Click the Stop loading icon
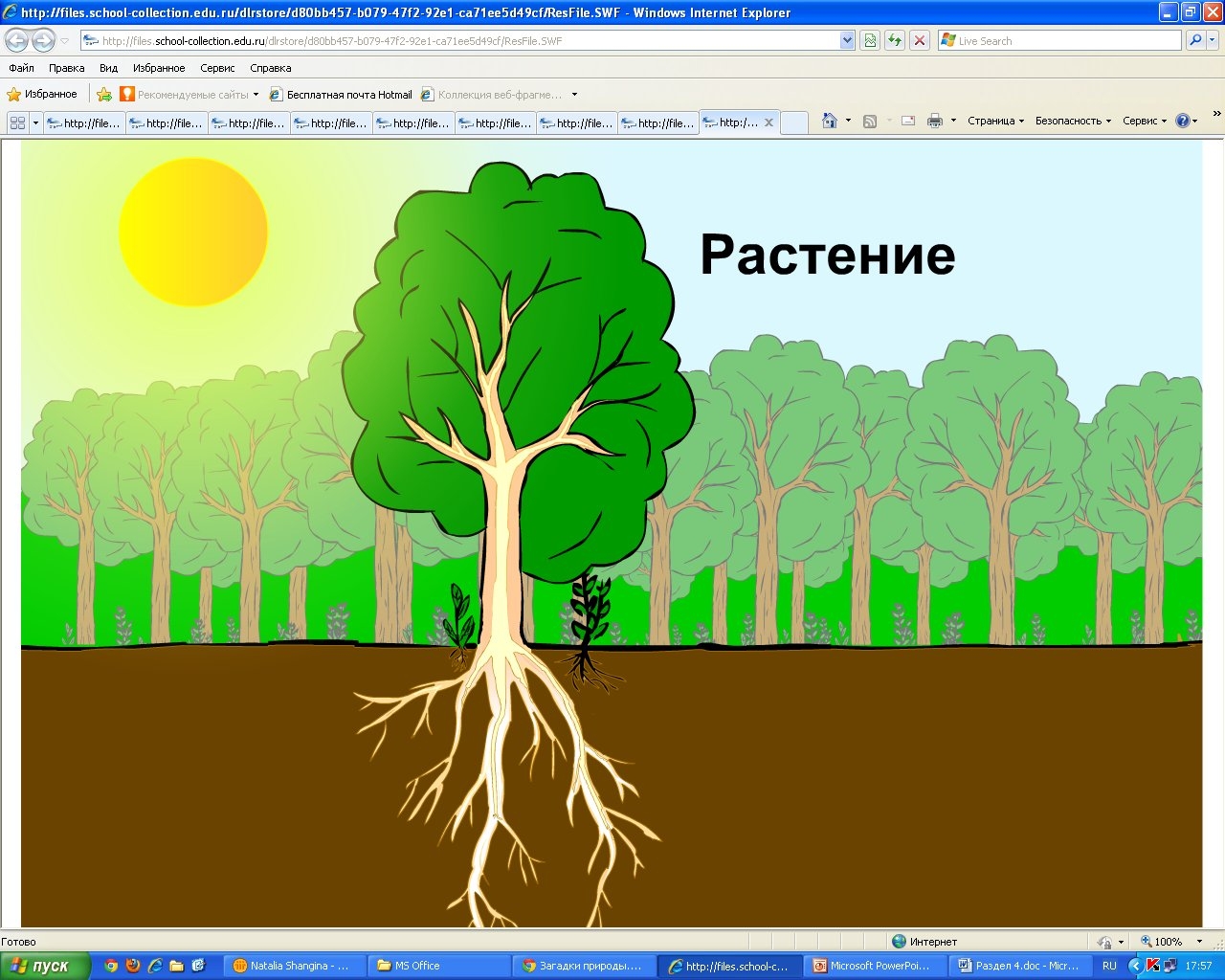This screenshot has height=980, width=1225. [x=919, y=40]
